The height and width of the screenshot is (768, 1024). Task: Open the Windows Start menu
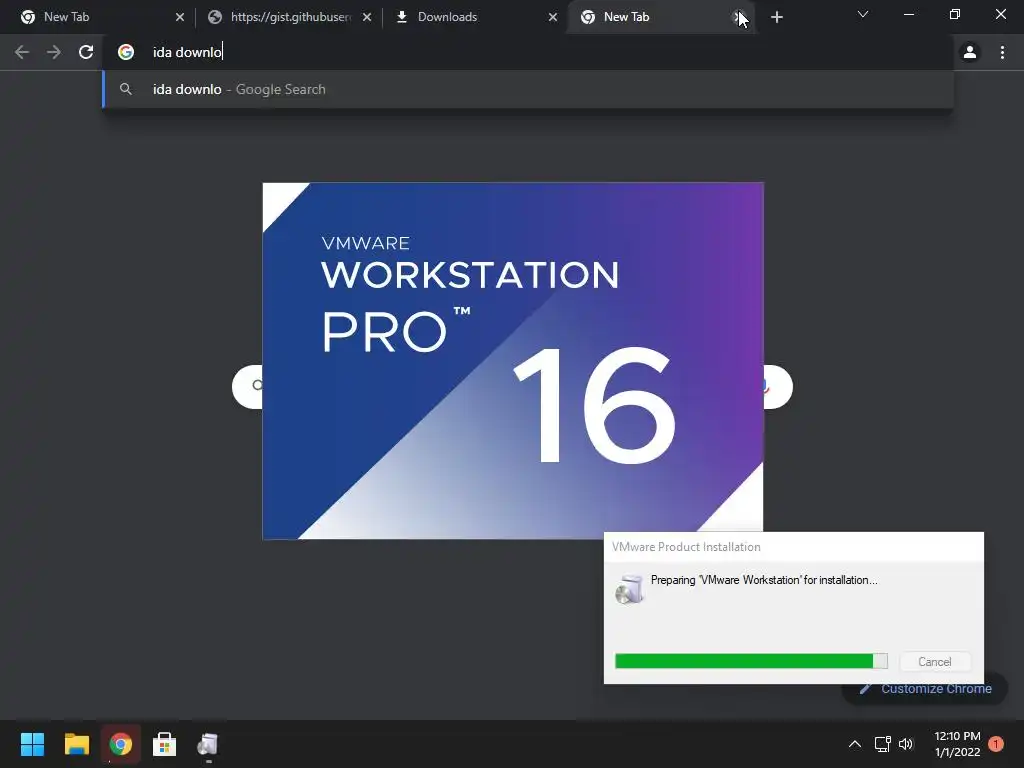(32, 744)
